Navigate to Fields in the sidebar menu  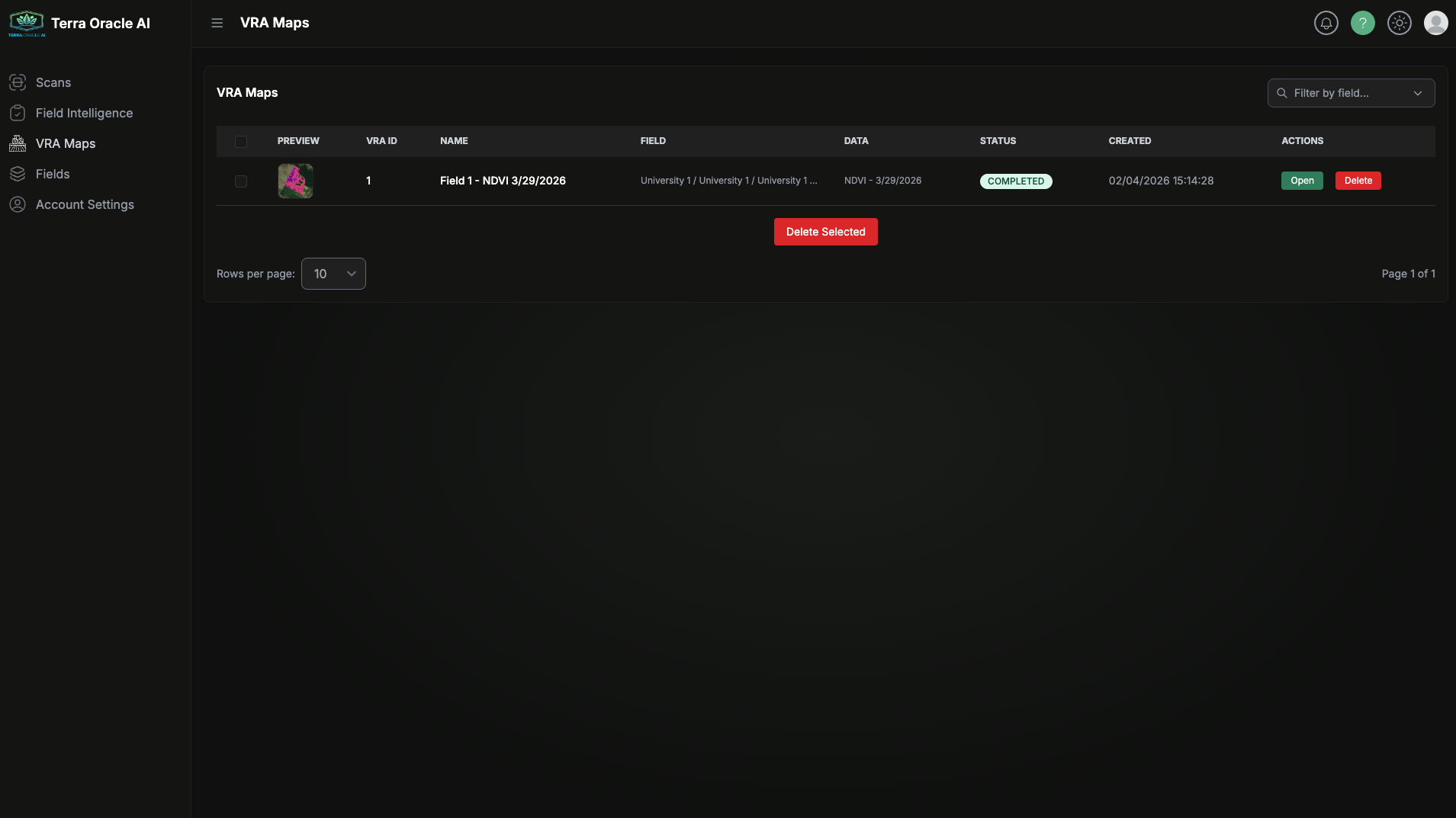[54, 173]
